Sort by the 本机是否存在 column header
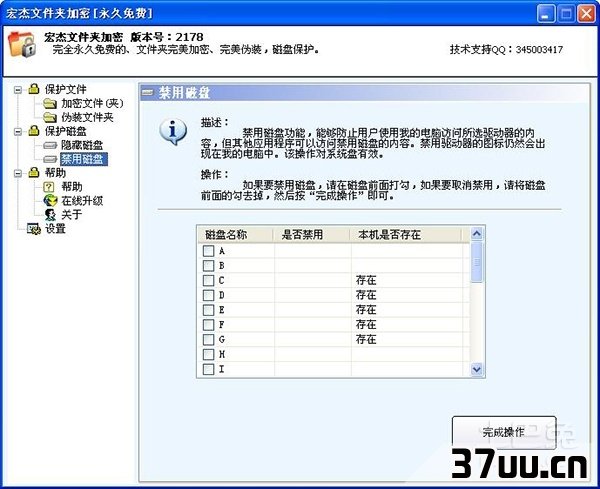Image resolution: width=600 pixels, height=489 pixels. click(406, 235)
